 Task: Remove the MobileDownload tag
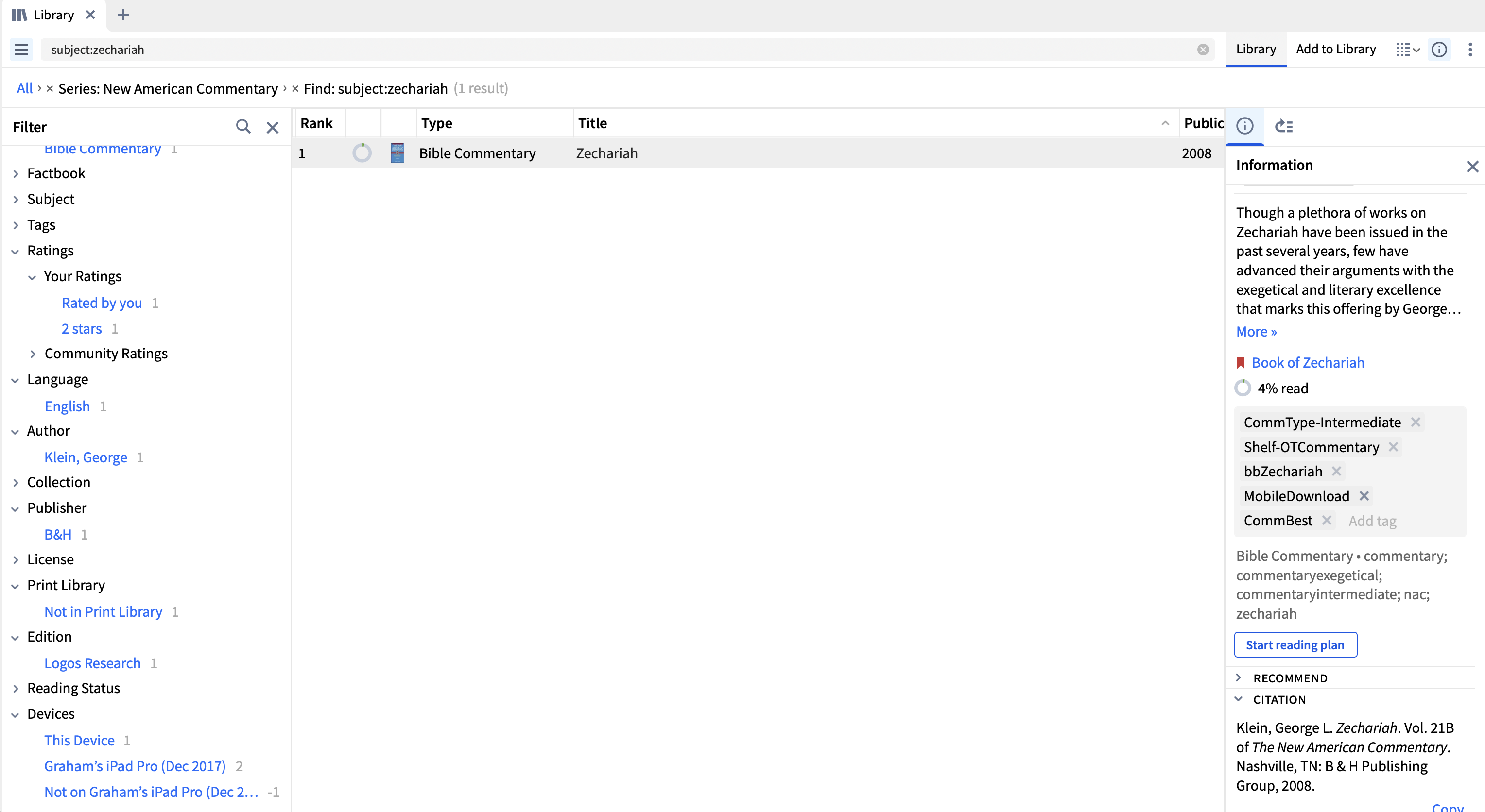[1364, 496]
